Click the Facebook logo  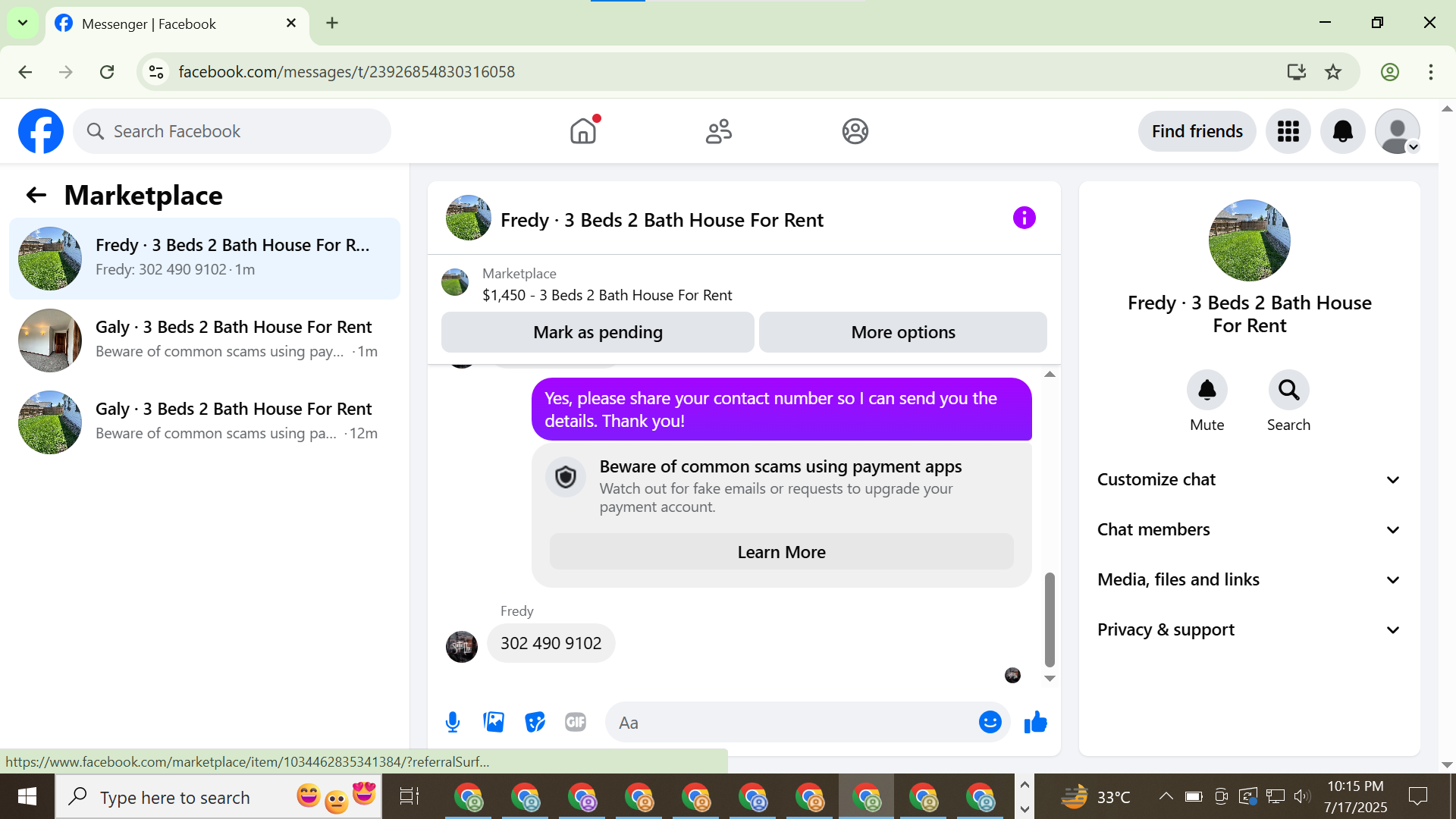point(41,131)
